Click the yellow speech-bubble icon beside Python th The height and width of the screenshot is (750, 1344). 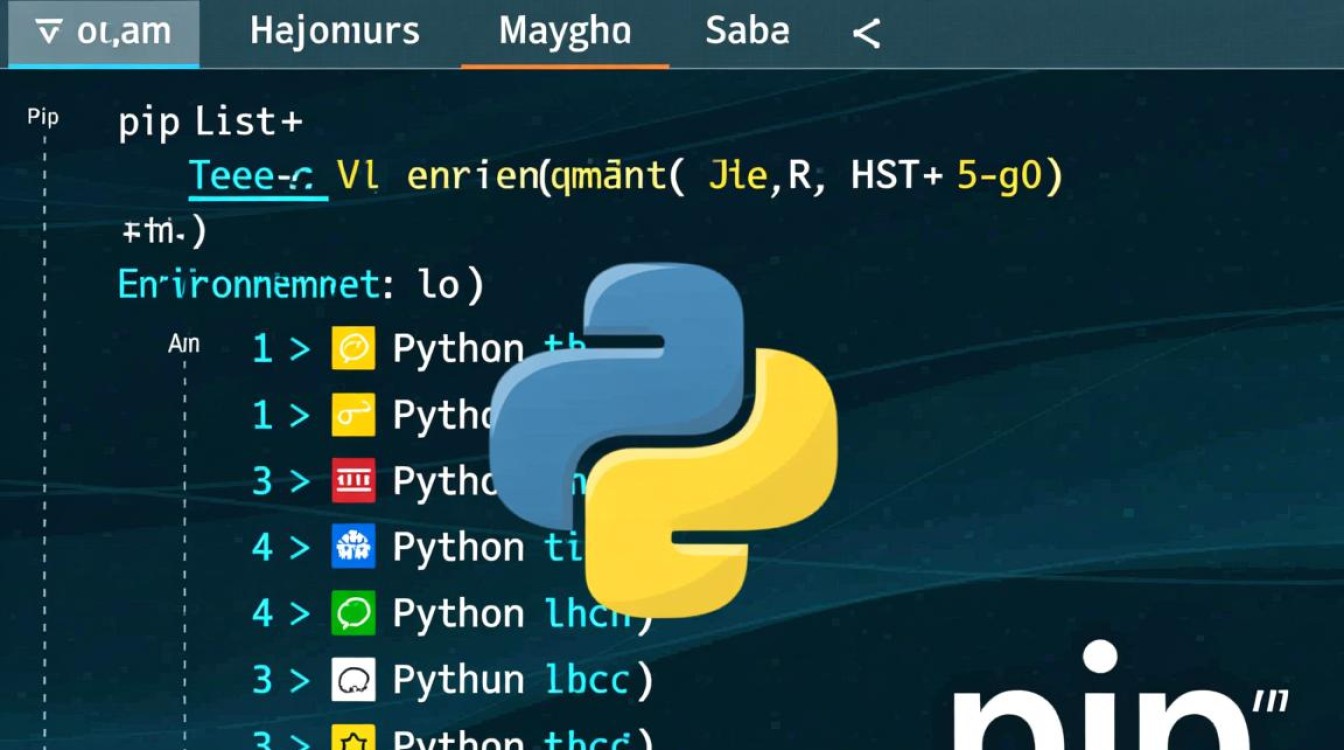tap(353, 349)
